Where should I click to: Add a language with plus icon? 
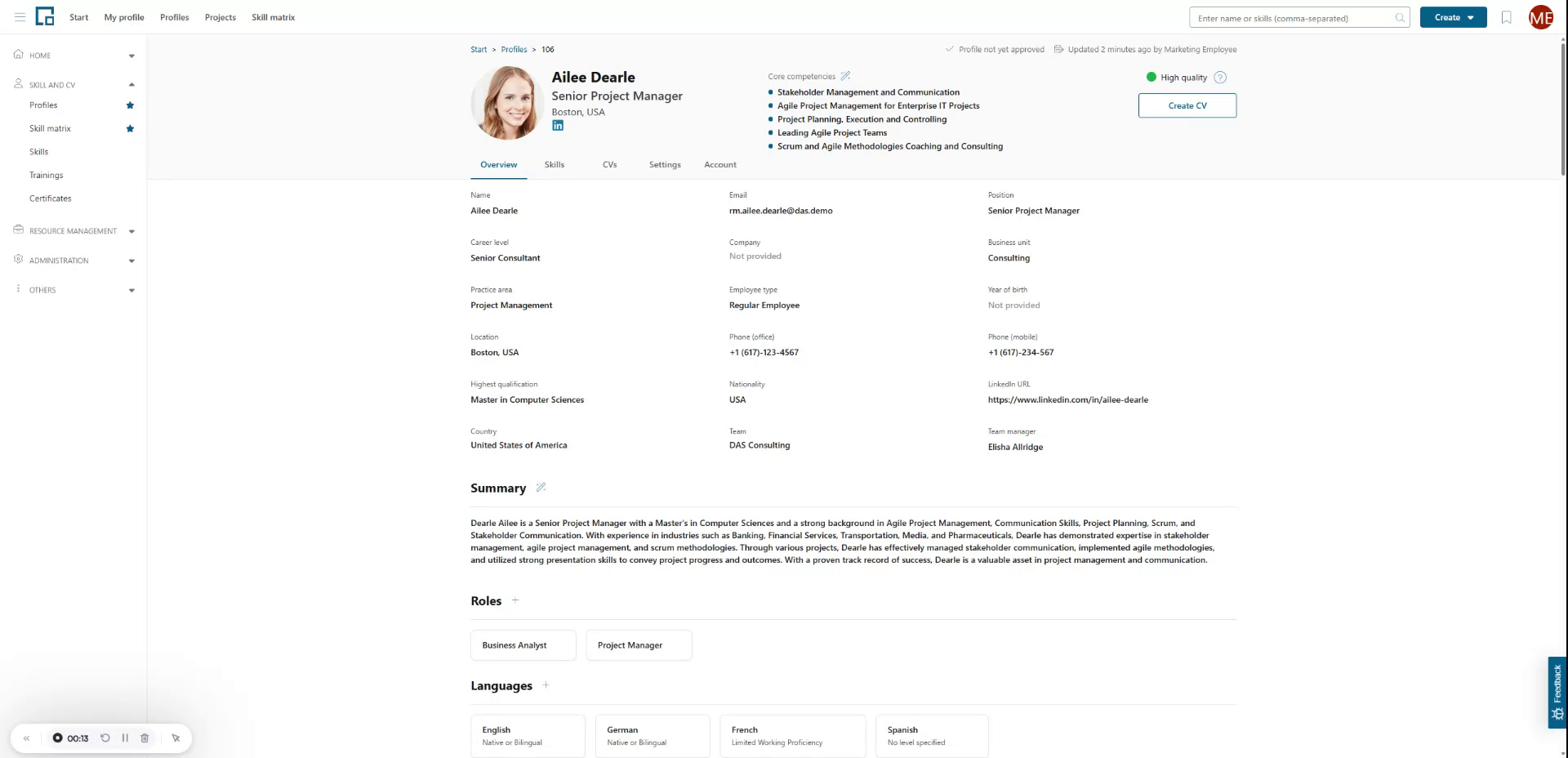[546, 685]
